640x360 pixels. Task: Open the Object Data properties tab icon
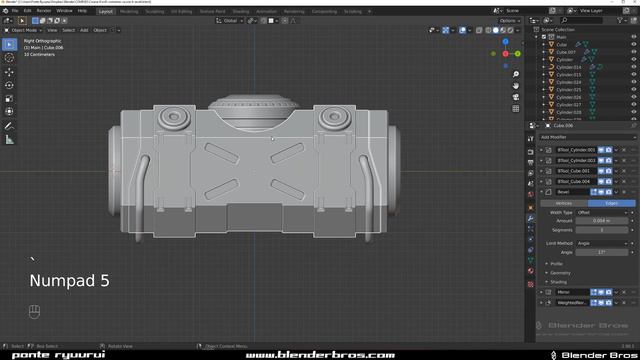[x=531, y=260]
